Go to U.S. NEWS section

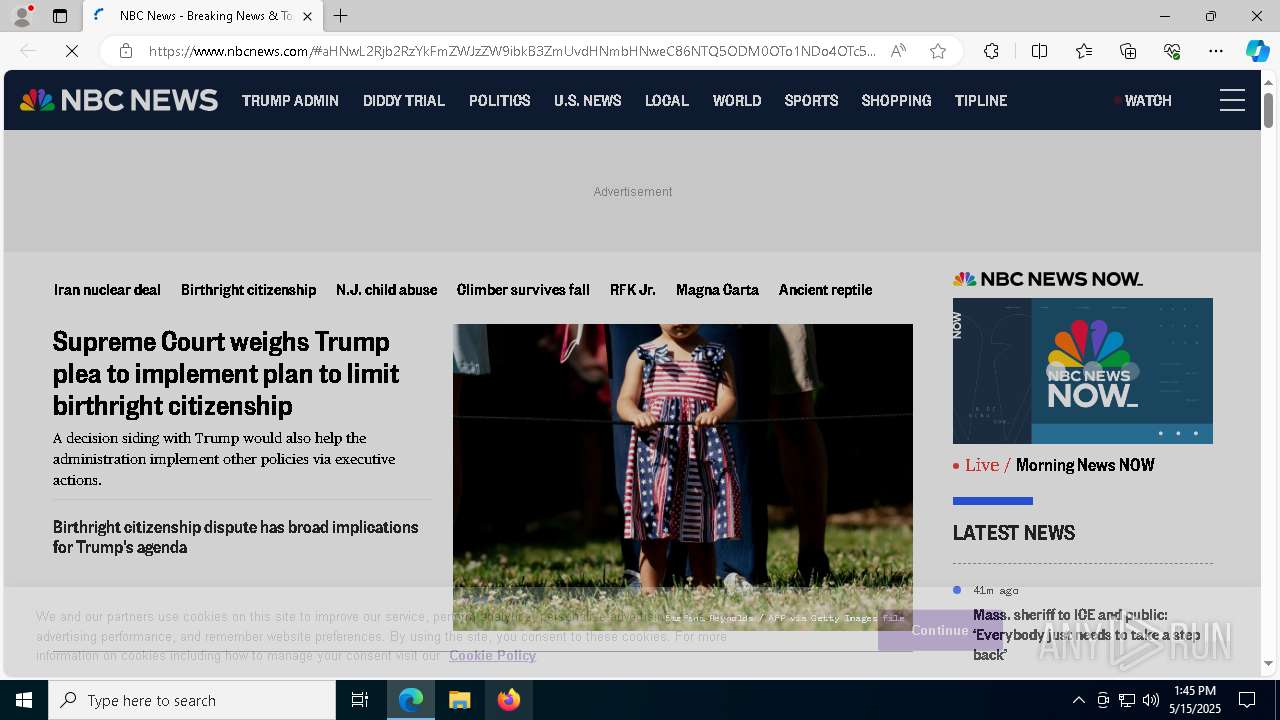[588, 100]
